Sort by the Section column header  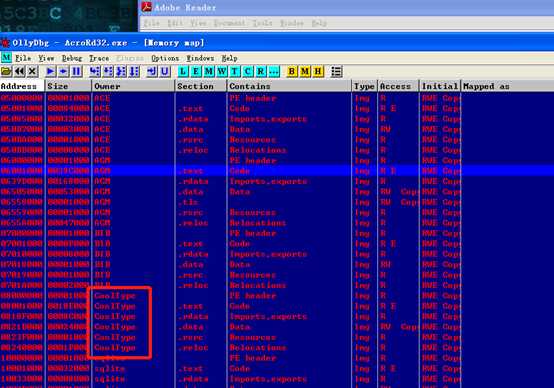pos(201,86)
